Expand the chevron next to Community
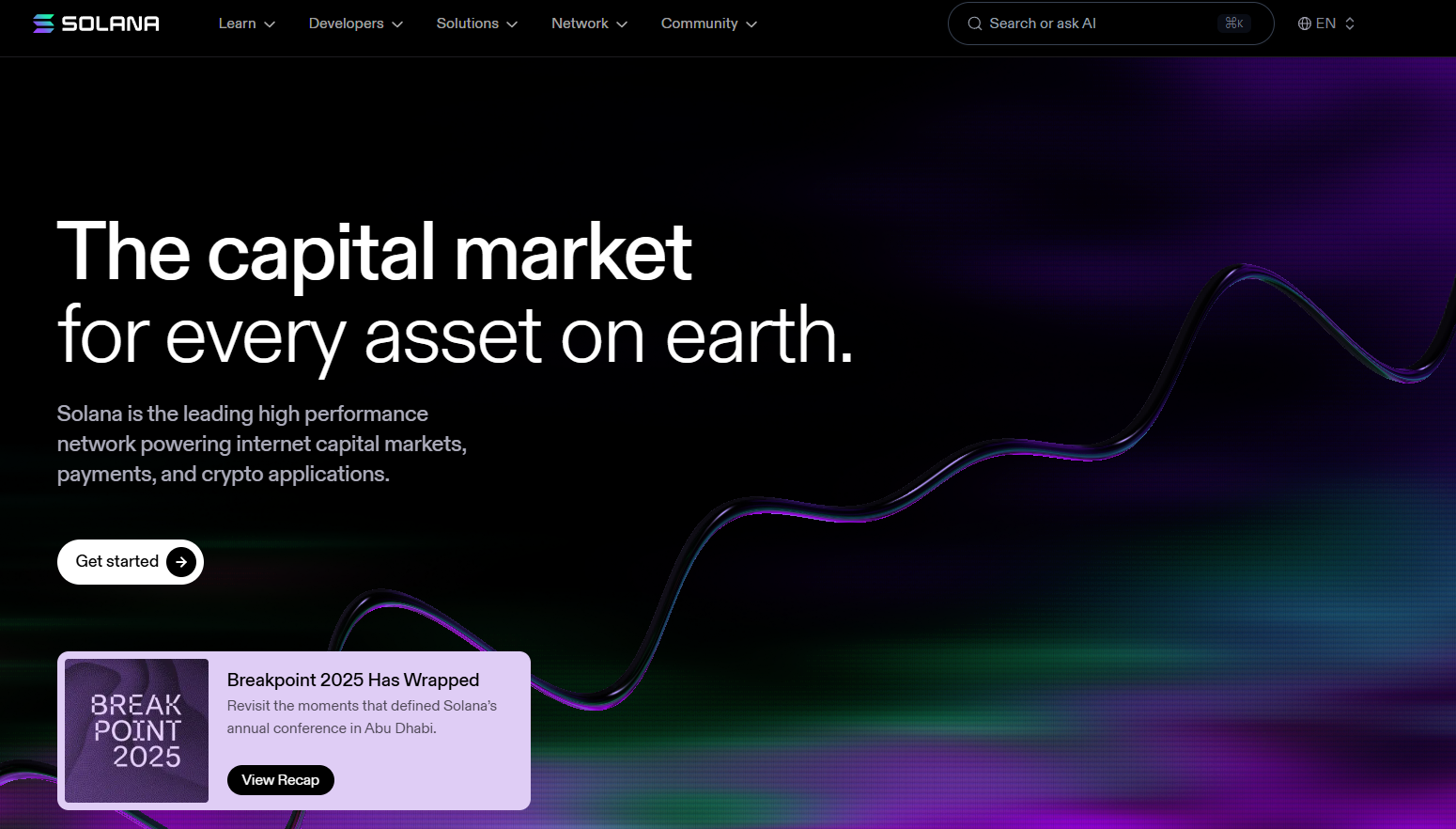The width and height of the screenshot is (1456, 829). point(751,24)
